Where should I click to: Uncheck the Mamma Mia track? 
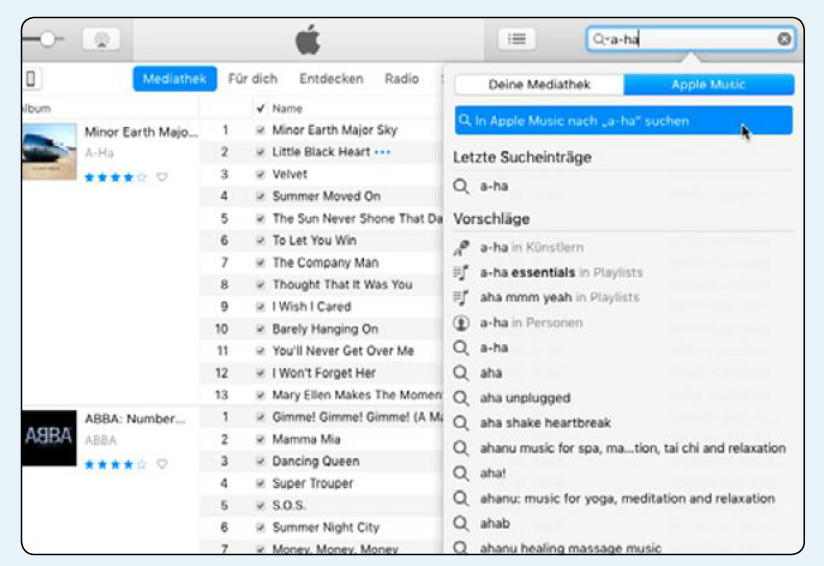(260, 439)
